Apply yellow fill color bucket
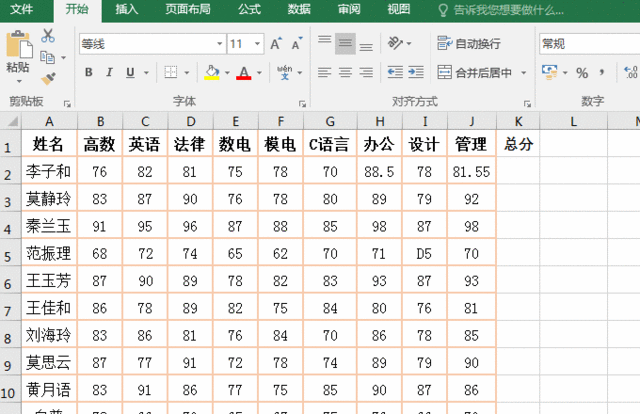Screen dimensions: 640x414 212,73
